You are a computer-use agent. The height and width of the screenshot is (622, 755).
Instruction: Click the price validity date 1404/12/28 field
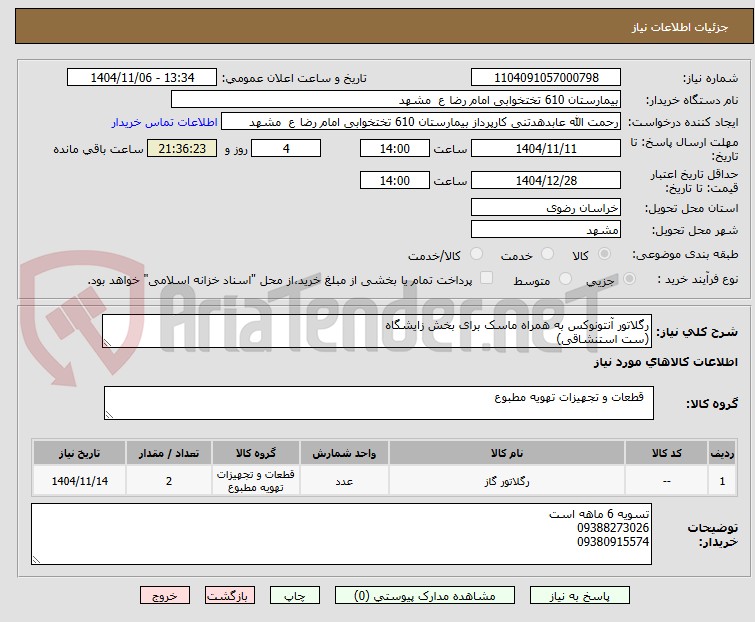546,181
